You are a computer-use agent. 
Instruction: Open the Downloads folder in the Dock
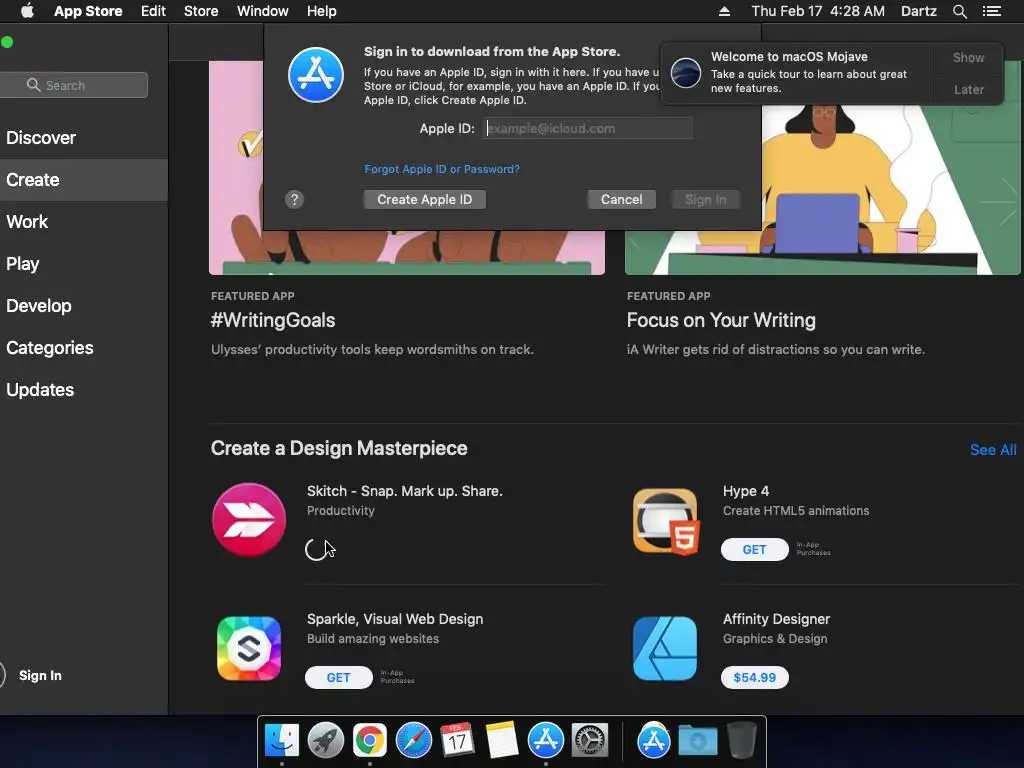pyautogui.click(x=697, y=741)
